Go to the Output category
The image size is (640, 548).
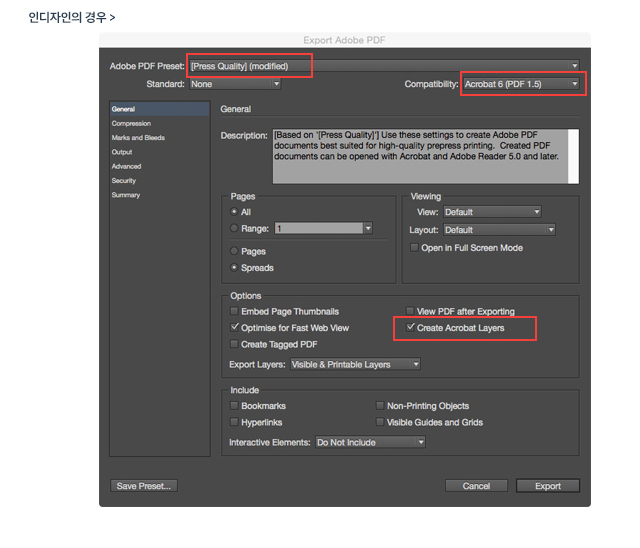[x=160, y=152]
